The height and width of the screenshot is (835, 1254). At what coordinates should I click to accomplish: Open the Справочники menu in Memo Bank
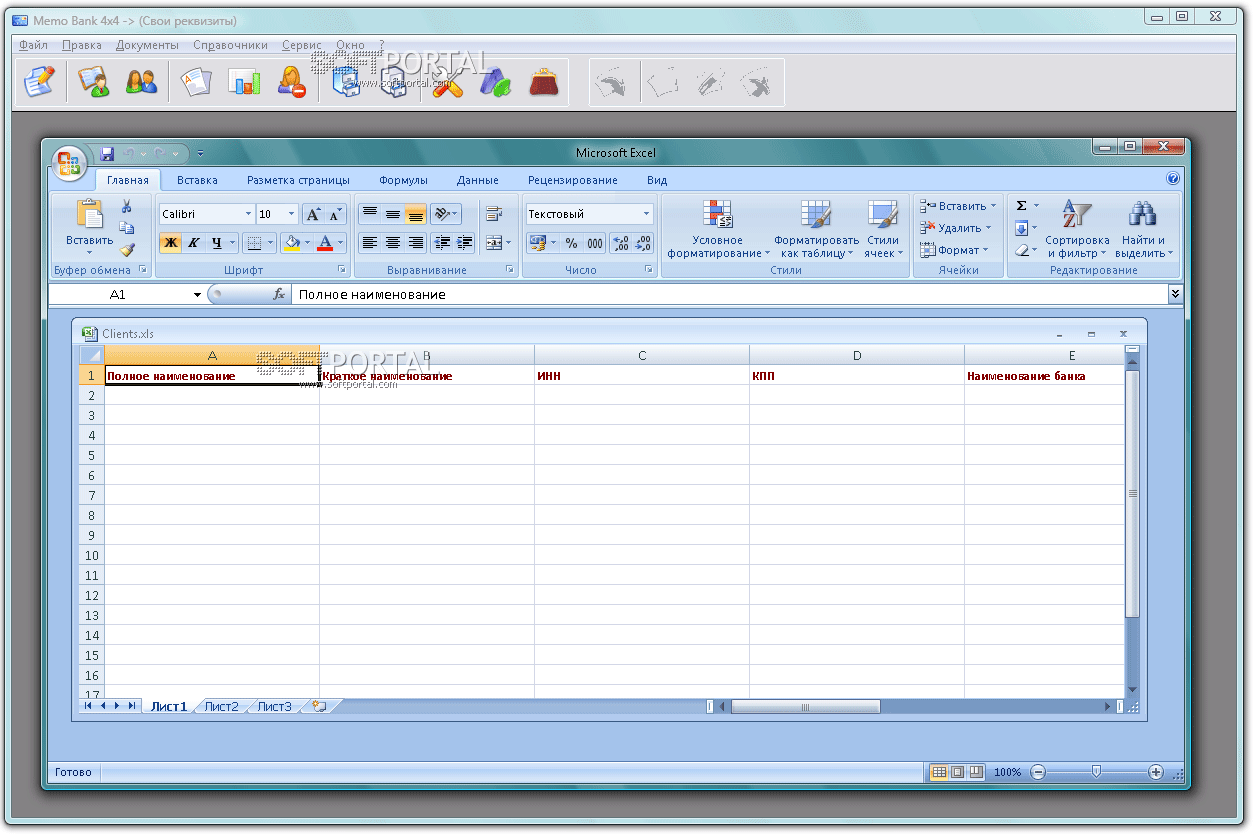pos(230,45)
